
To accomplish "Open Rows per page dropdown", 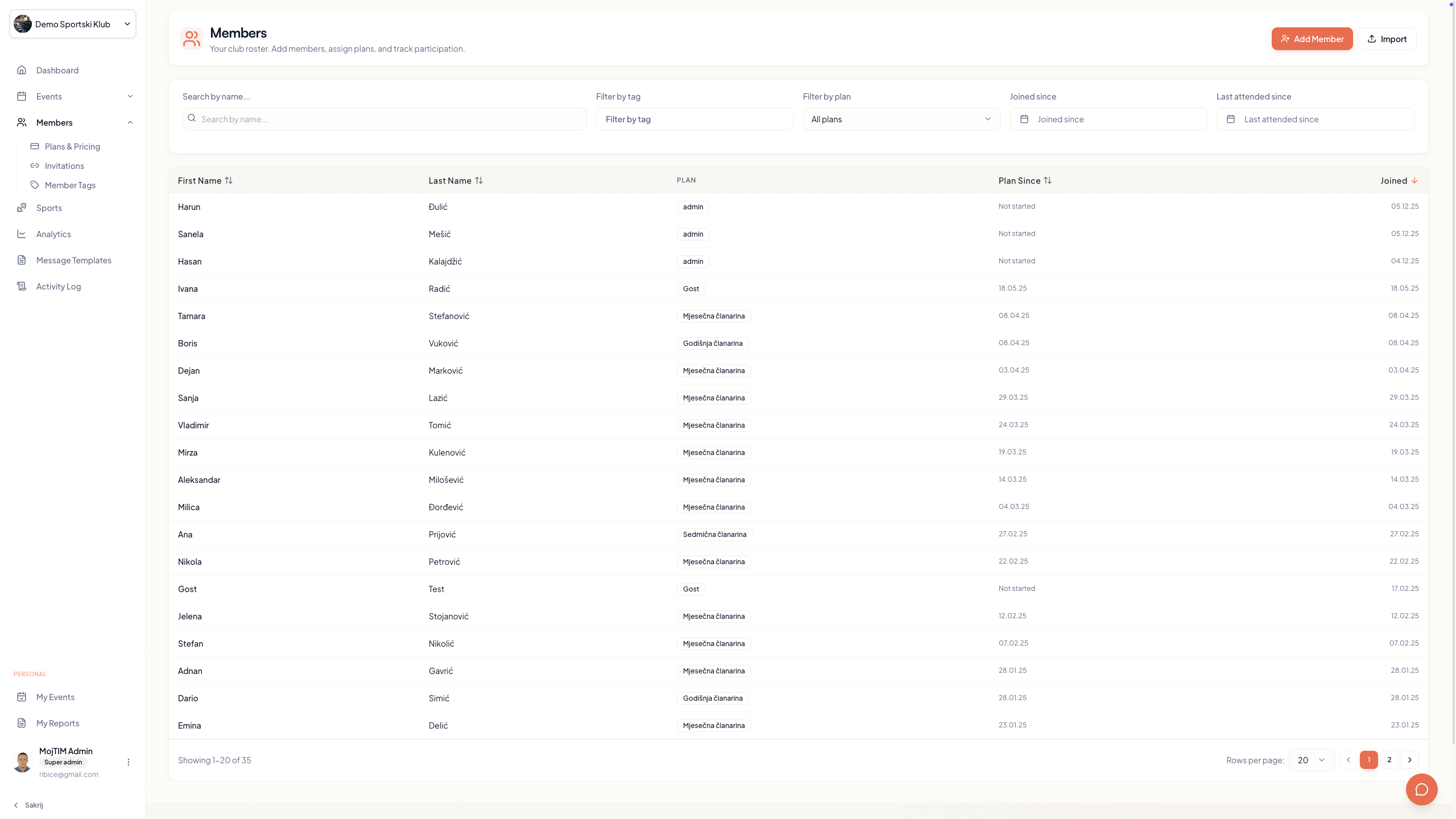I will (1311, 760).
